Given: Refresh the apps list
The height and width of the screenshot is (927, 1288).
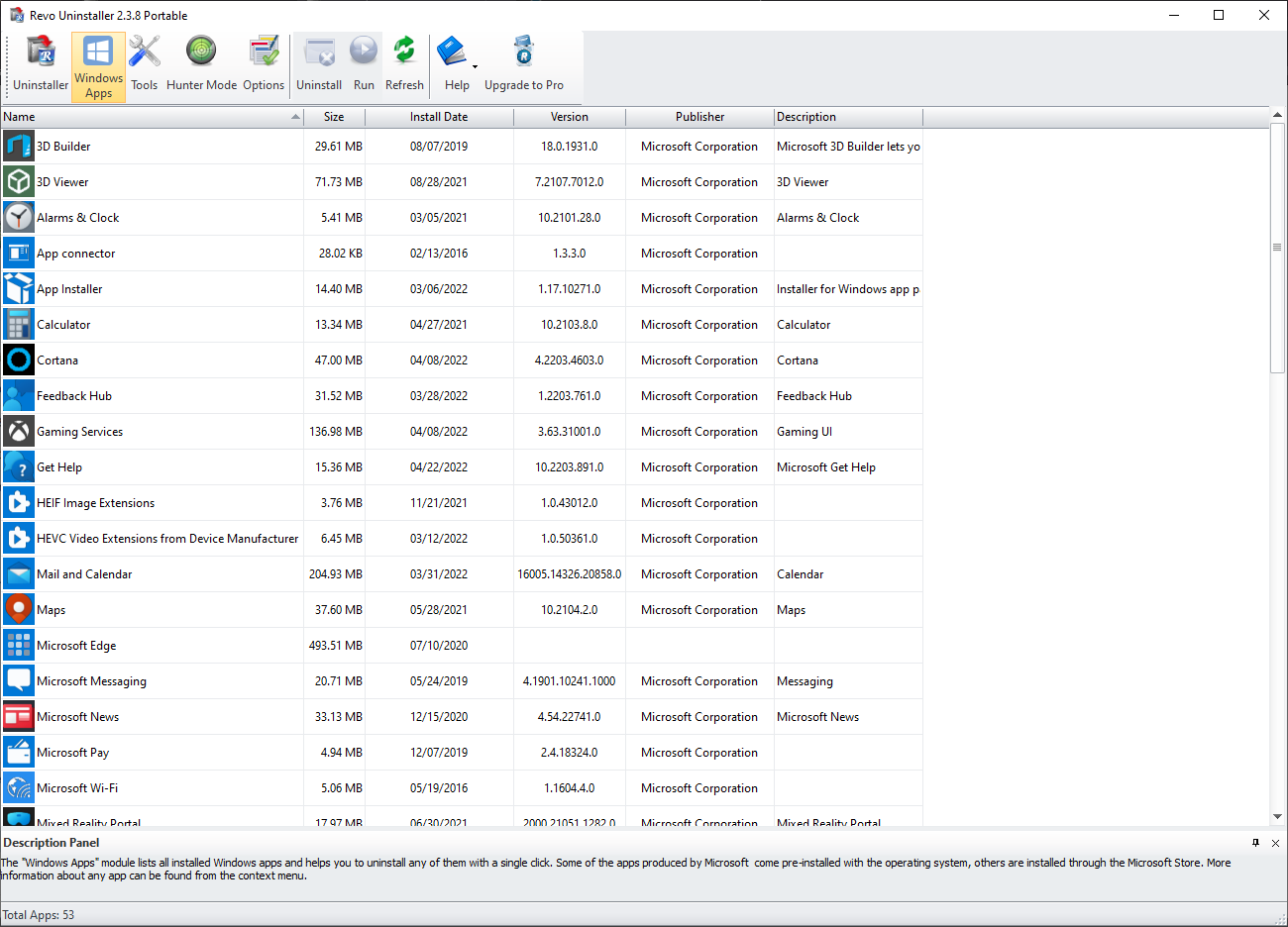Looking at the screenshot, I should [x=404, y=65].
